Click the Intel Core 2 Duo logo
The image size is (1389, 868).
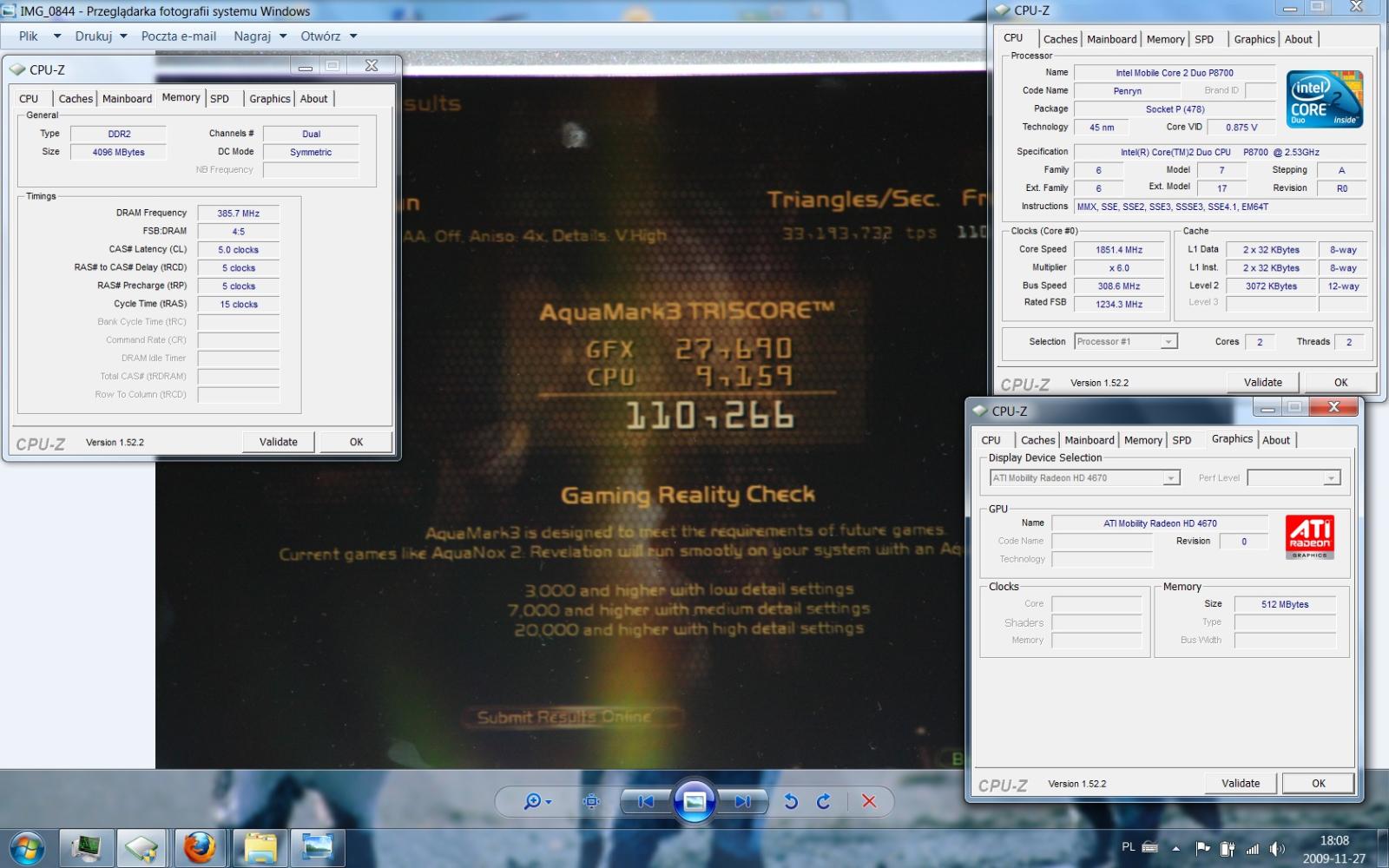click(x=1324, y=99)
